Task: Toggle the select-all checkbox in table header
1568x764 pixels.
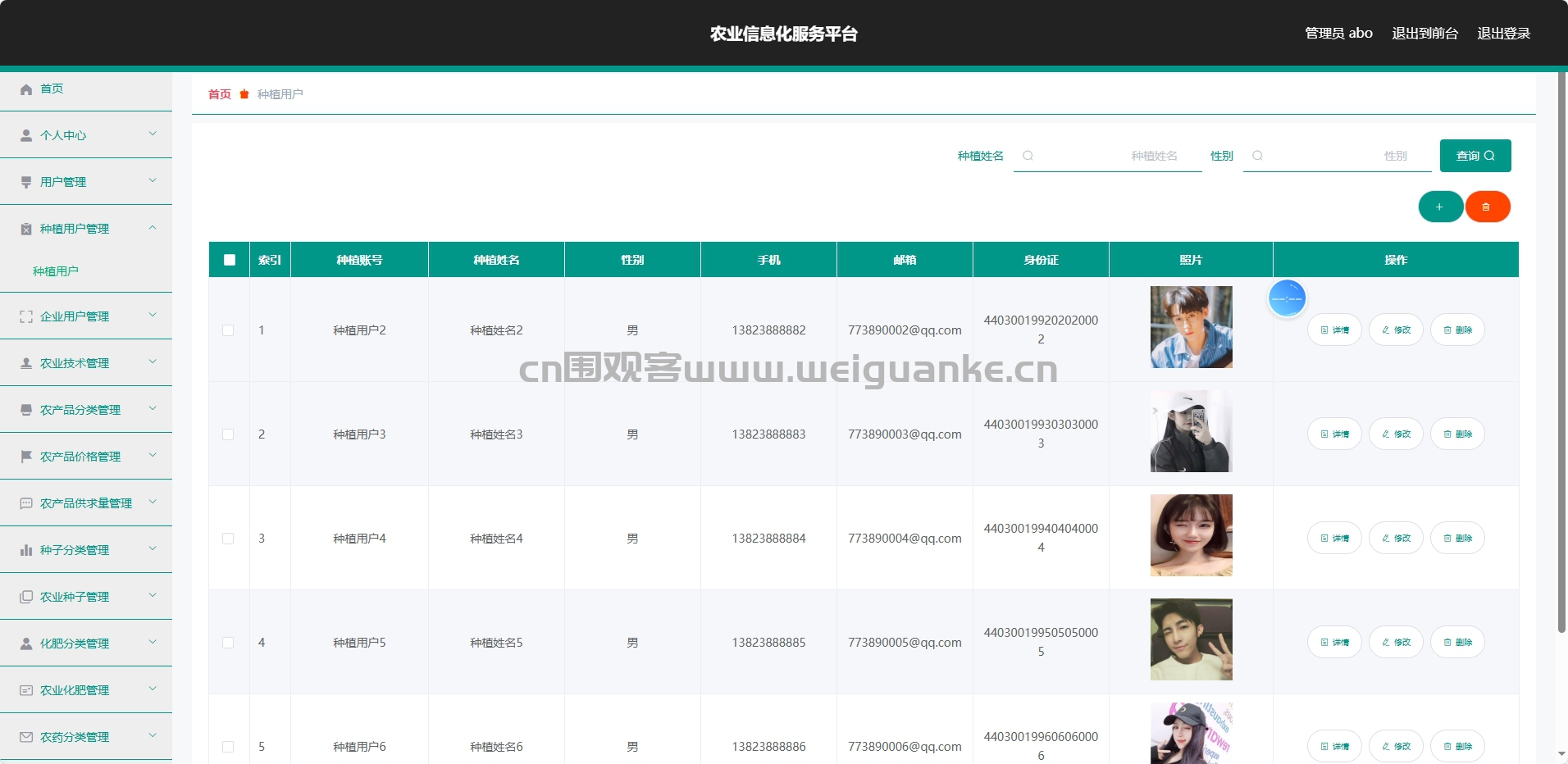Action: tap(230, 260)
